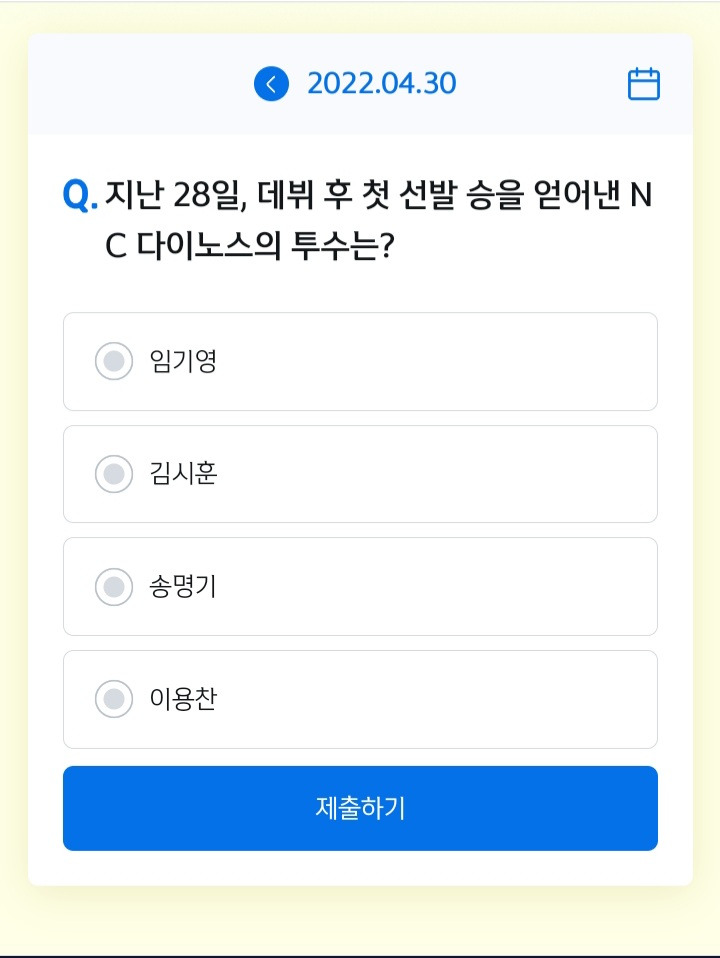Go to the previous date with back arrow
This screenshot has width=720, height=958.
(x=271, y=84)
